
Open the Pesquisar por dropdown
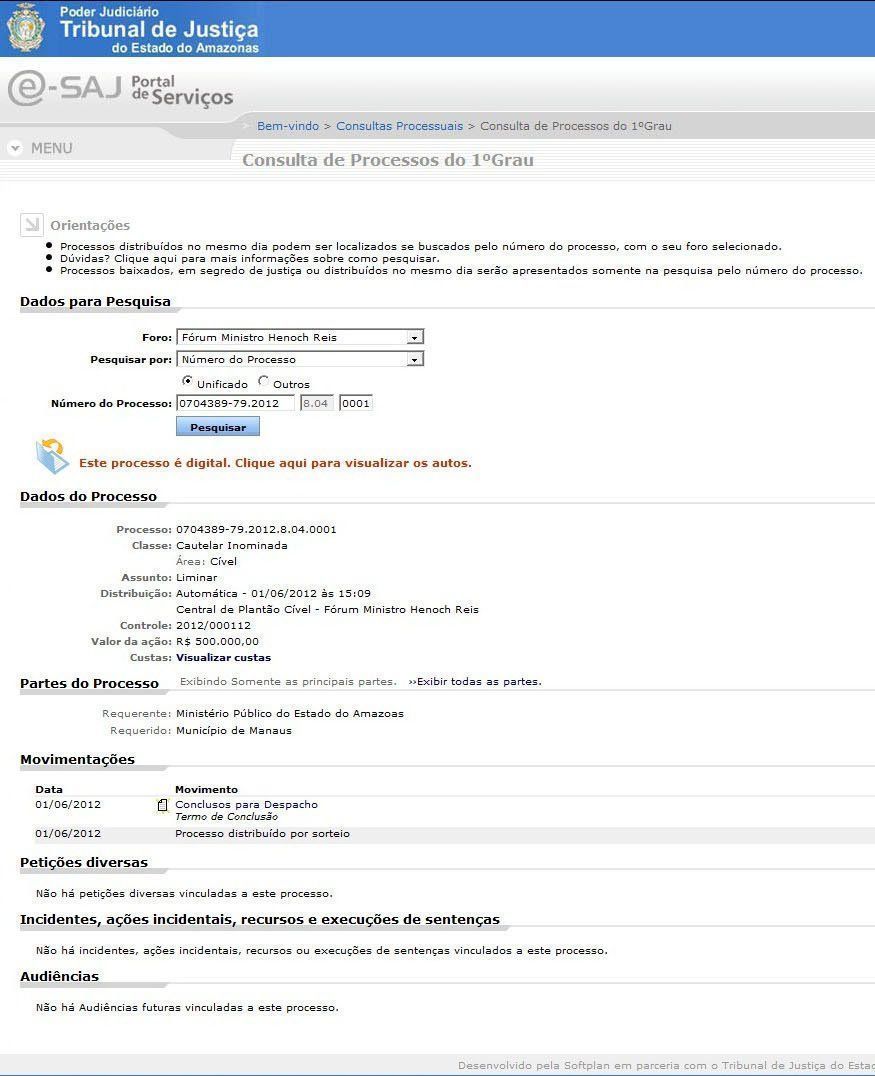pyautogui.click(x=300, y=359)
